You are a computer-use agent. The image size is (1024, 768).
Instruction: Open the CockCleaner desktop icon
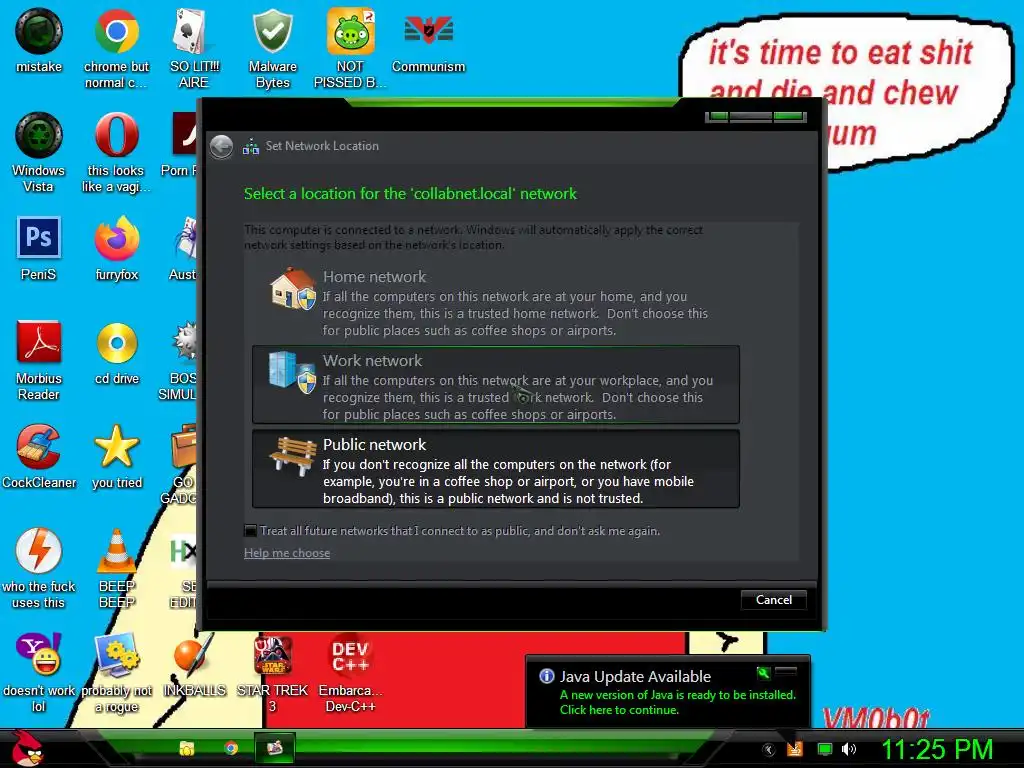point(39,456)
